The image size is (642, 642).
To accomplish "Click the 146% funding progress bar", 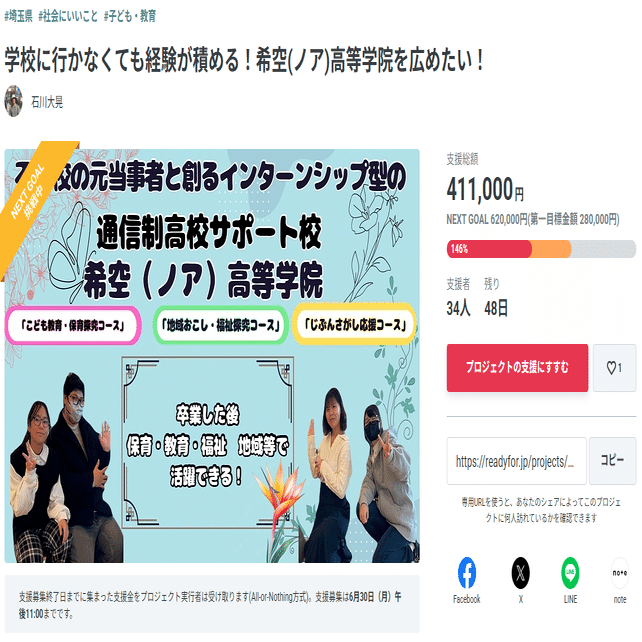I will [541, 249].
